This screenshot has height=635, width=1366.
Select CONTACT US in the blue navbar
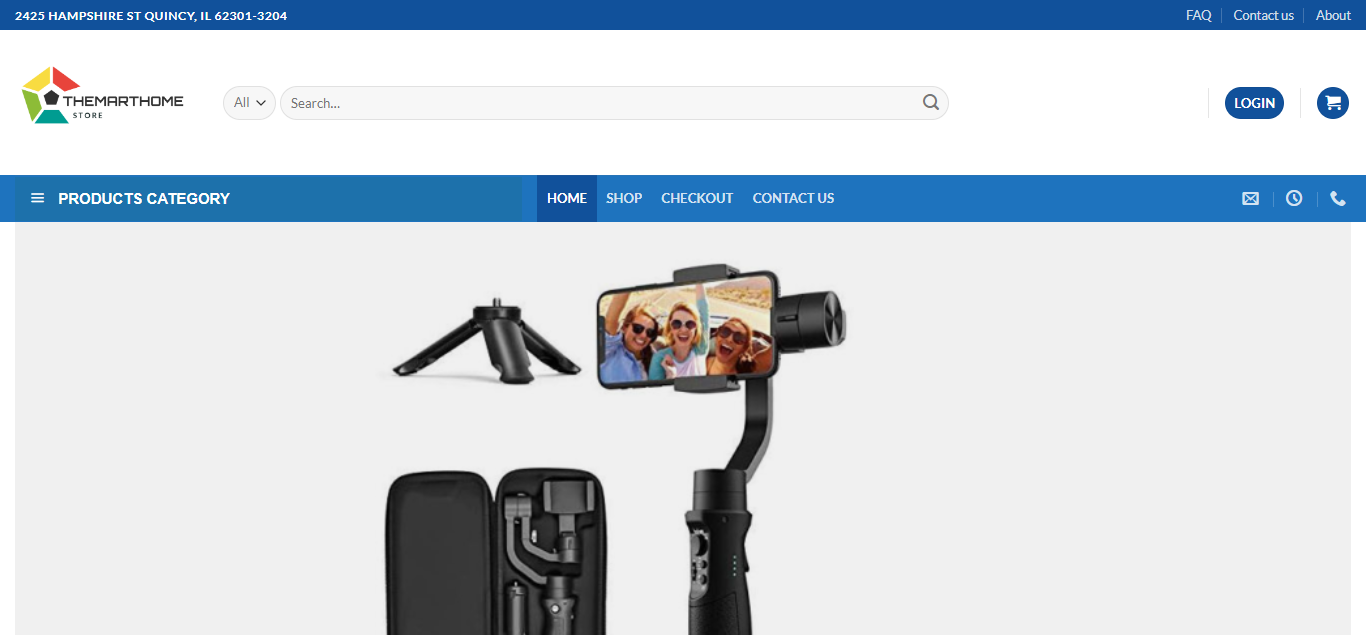click(x=793, y=198)
